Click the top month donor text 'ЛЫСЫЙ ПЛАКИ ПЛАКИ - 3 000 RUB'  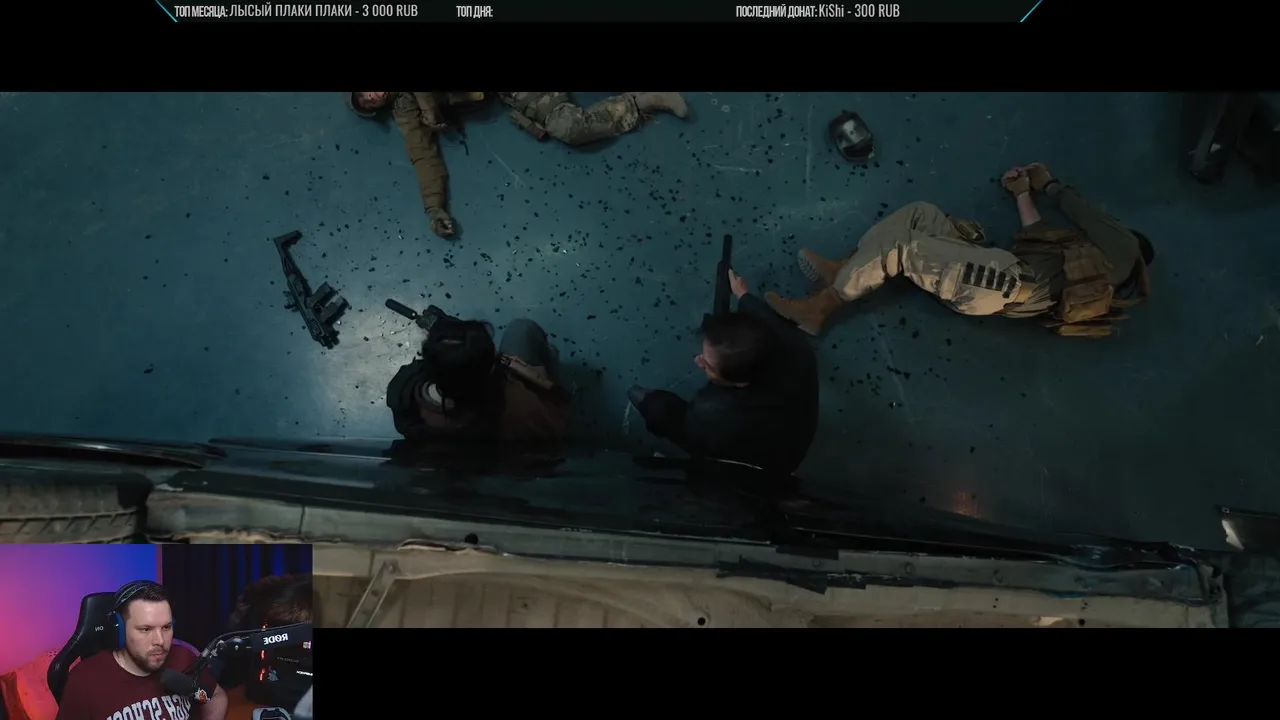(x=324, y=11)
